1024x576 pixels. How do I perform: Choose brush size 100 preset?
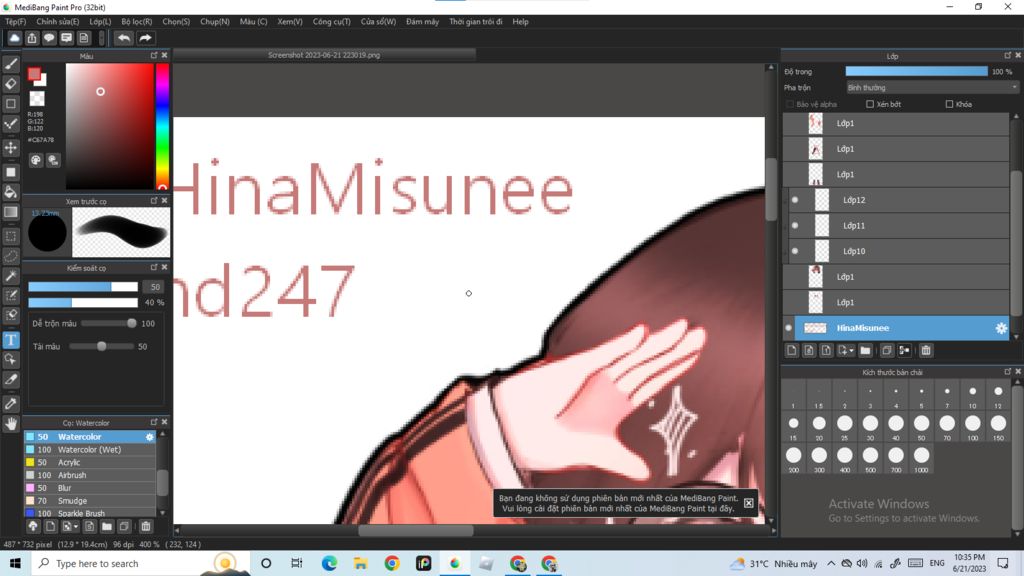pyautogui.click(x=972, y=424)
